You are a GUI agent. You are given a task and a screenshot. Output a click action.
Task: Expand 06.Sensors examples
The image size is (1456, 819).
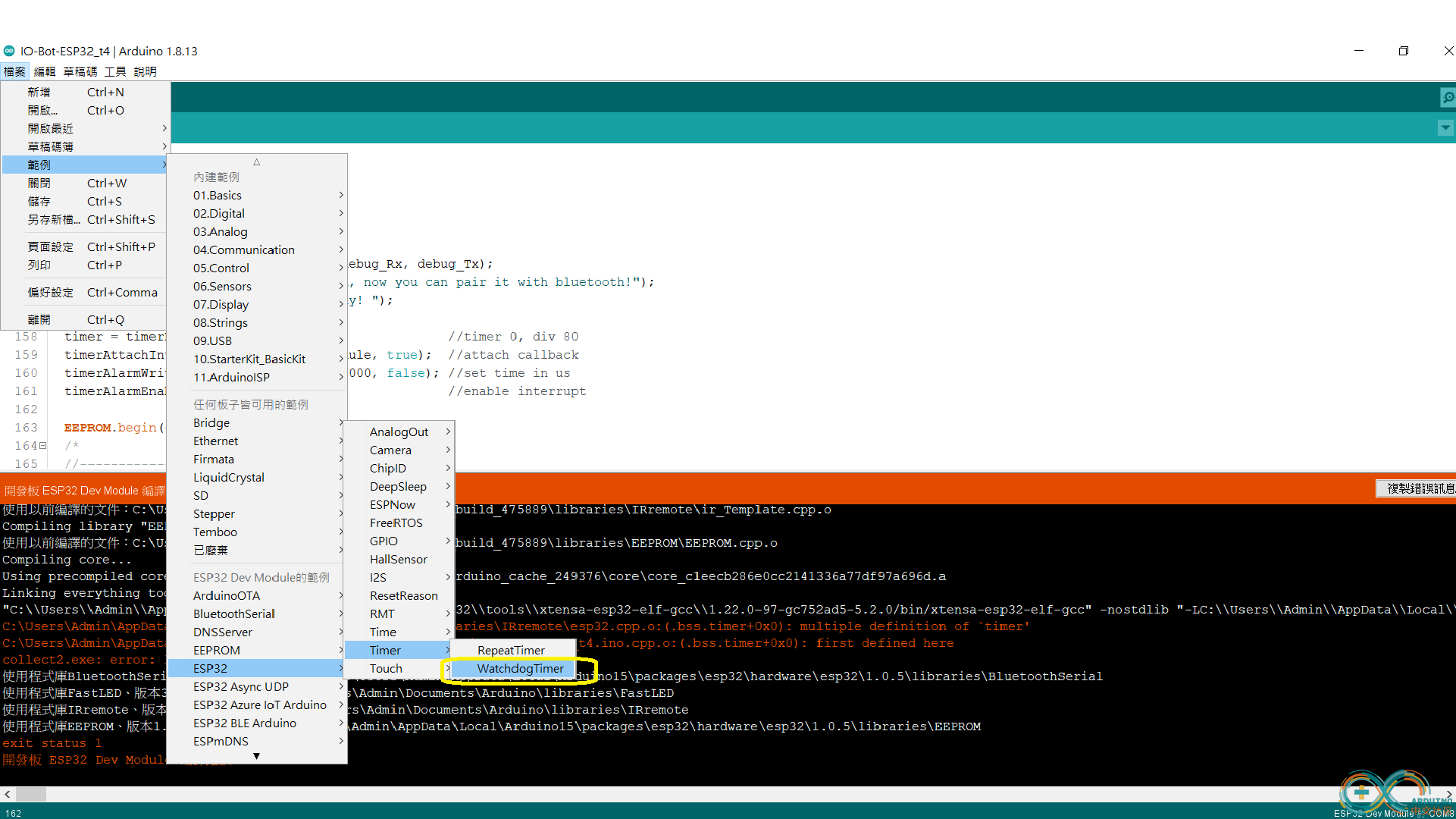pyautogui.click(x=257, y=286)
